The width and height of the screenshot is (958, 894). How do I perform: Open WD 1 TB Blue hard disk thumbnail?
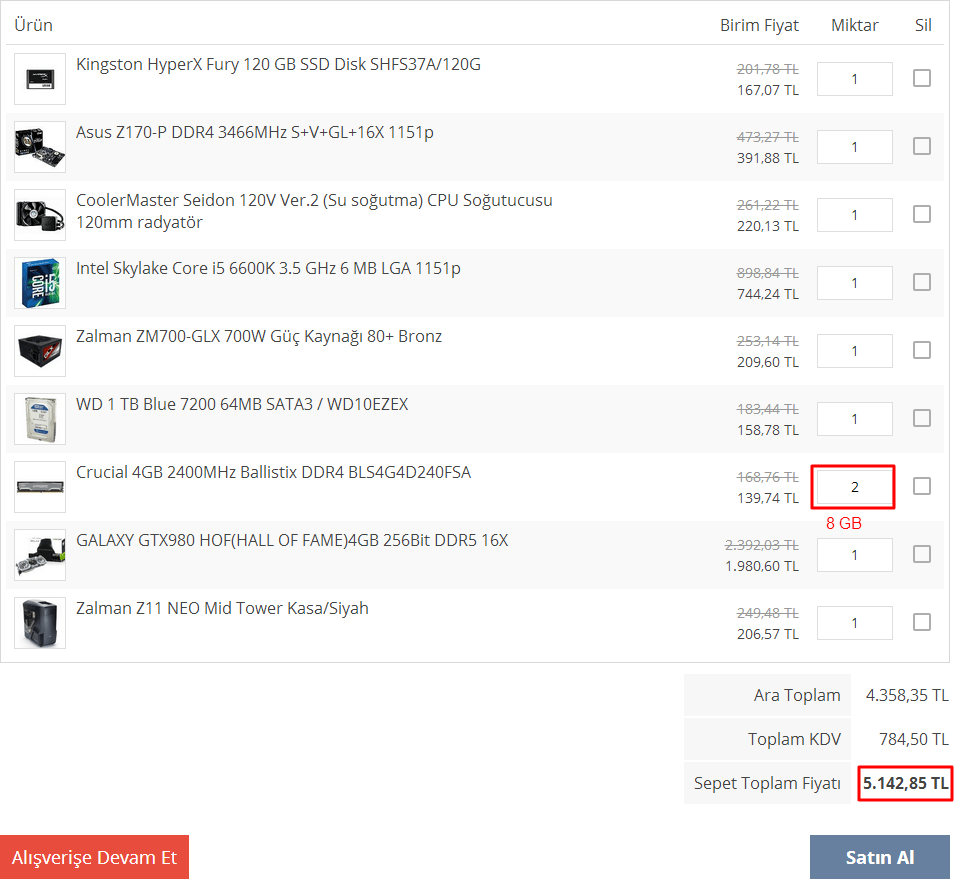tap(40, 419)
